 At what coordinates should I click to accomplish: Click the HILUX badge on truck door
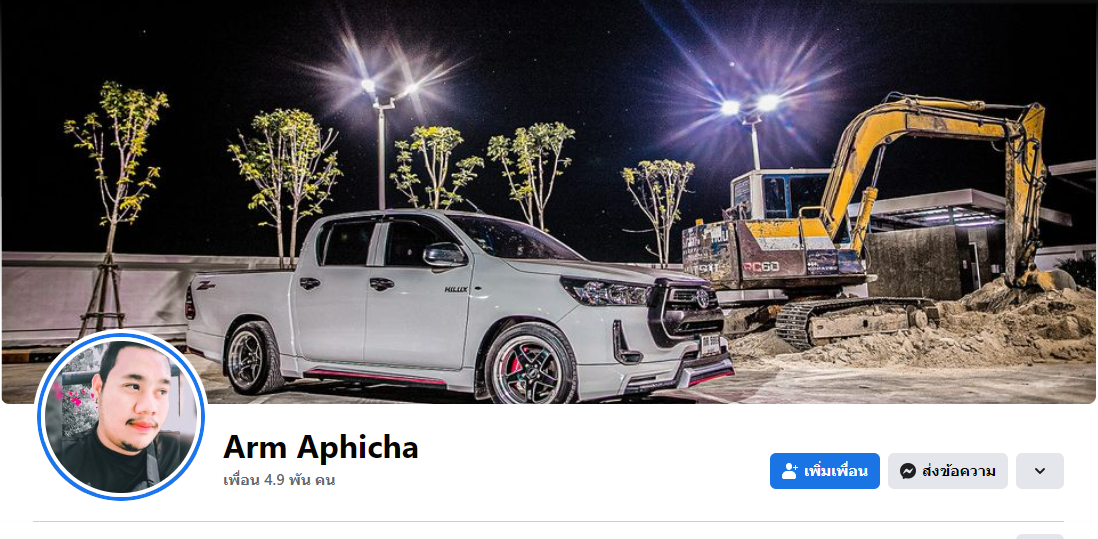click(x=456, y=288)
